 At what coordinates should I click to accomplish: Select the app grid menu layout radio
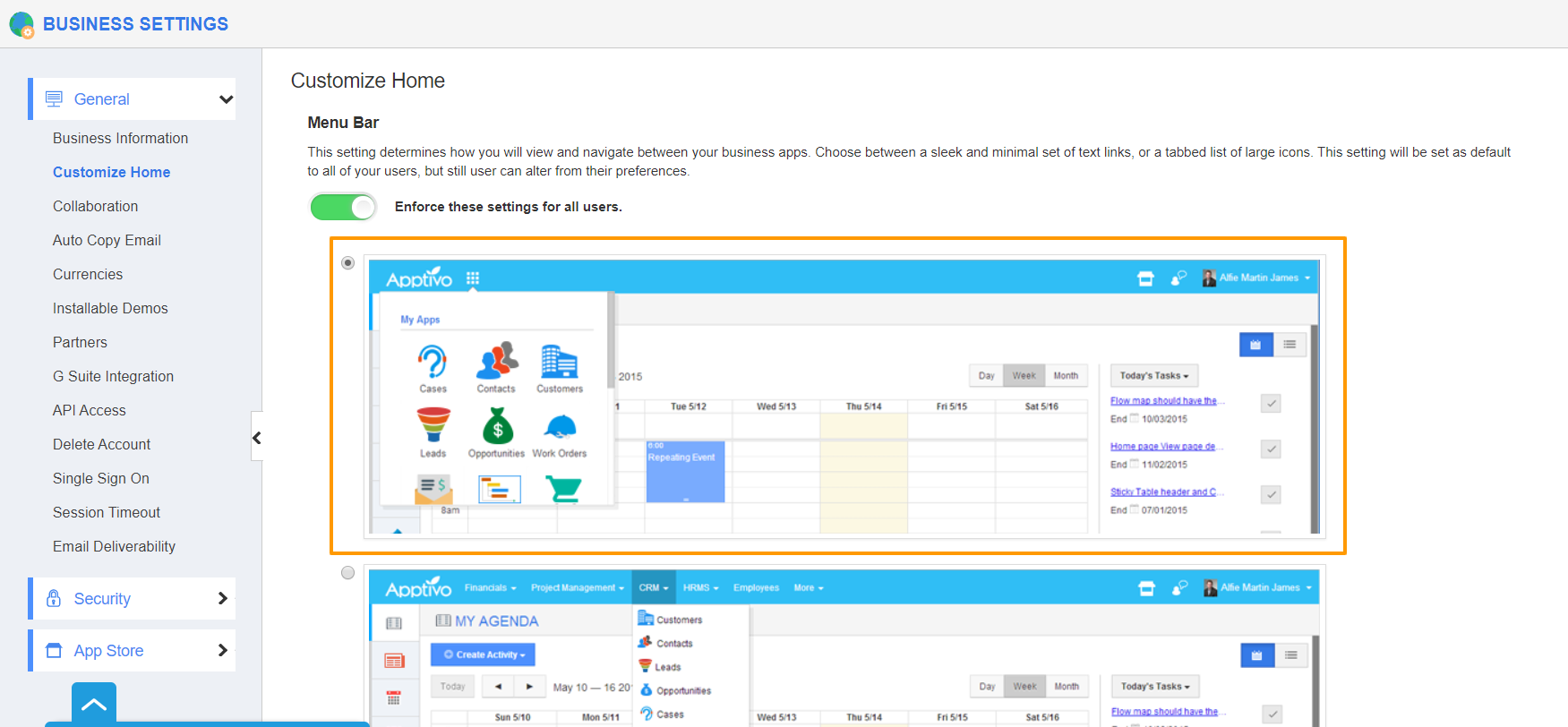[348, 263]
